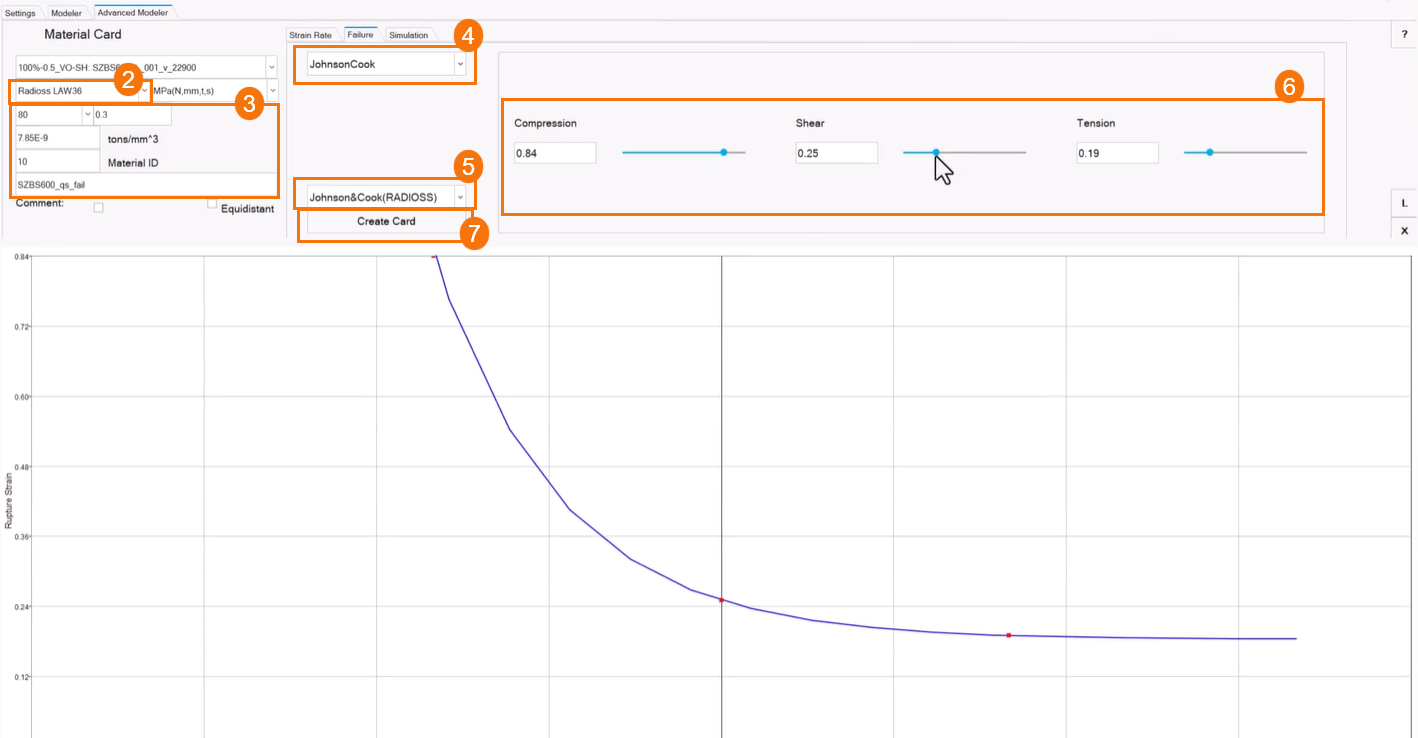The image size is (1418, 738).
Task: Select the red shear point on the curve's center line
Action: 721,600
